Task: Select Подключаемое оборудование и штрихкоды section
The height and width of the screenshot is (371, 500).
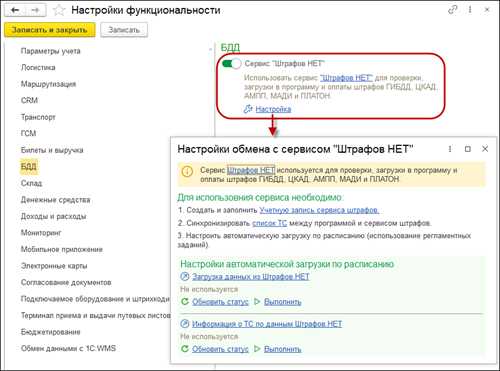Action: tap(95, 299)
